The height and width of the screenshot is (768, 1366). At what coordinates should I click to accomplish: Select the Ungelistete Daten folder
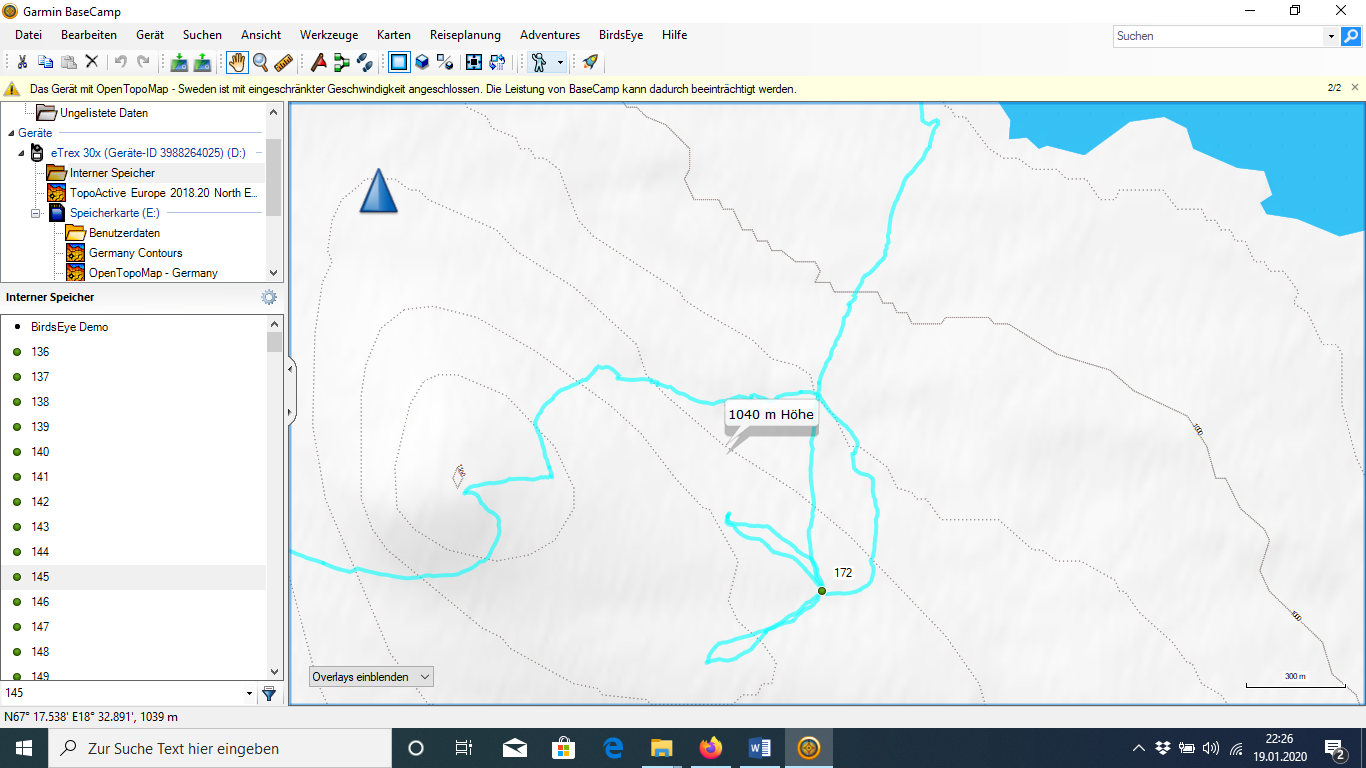pos(104,113)
